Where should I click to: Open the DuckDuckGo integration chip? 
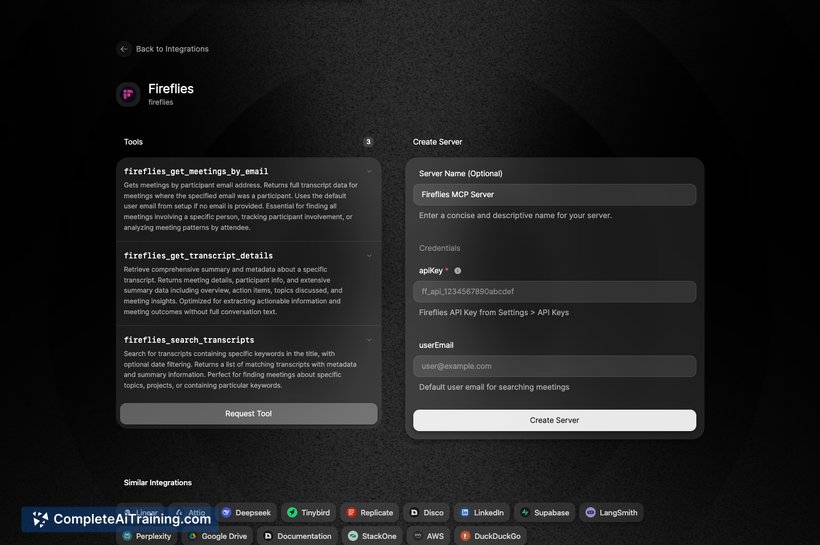pos(490,536)
